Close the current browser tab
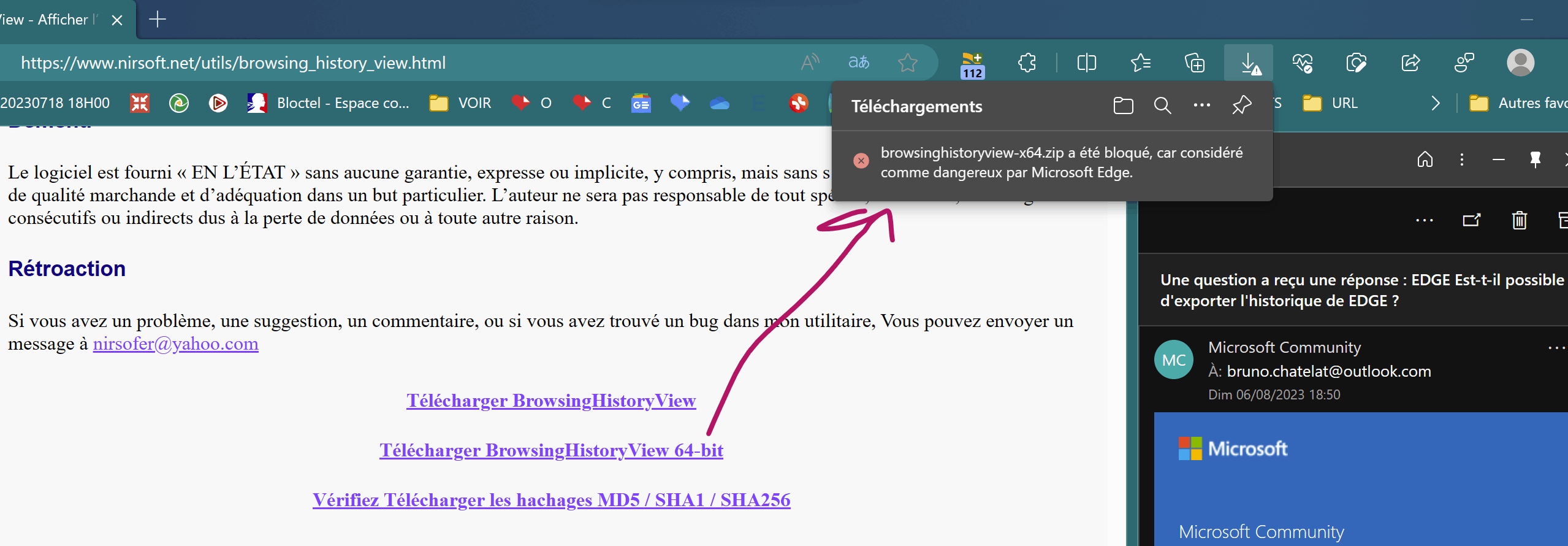This screenshot has height=546, width=1568. click(117, 20)
